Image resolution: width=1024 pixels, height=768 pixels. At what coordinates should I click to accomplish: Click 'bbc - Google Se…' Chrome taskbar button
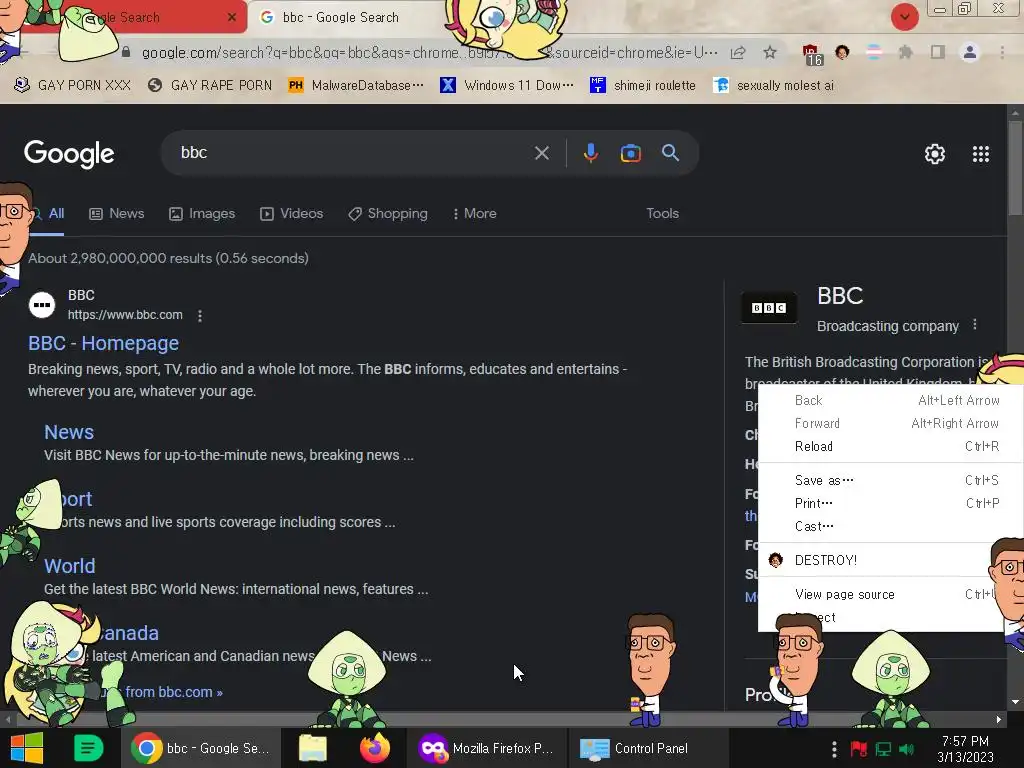point(200,748)
